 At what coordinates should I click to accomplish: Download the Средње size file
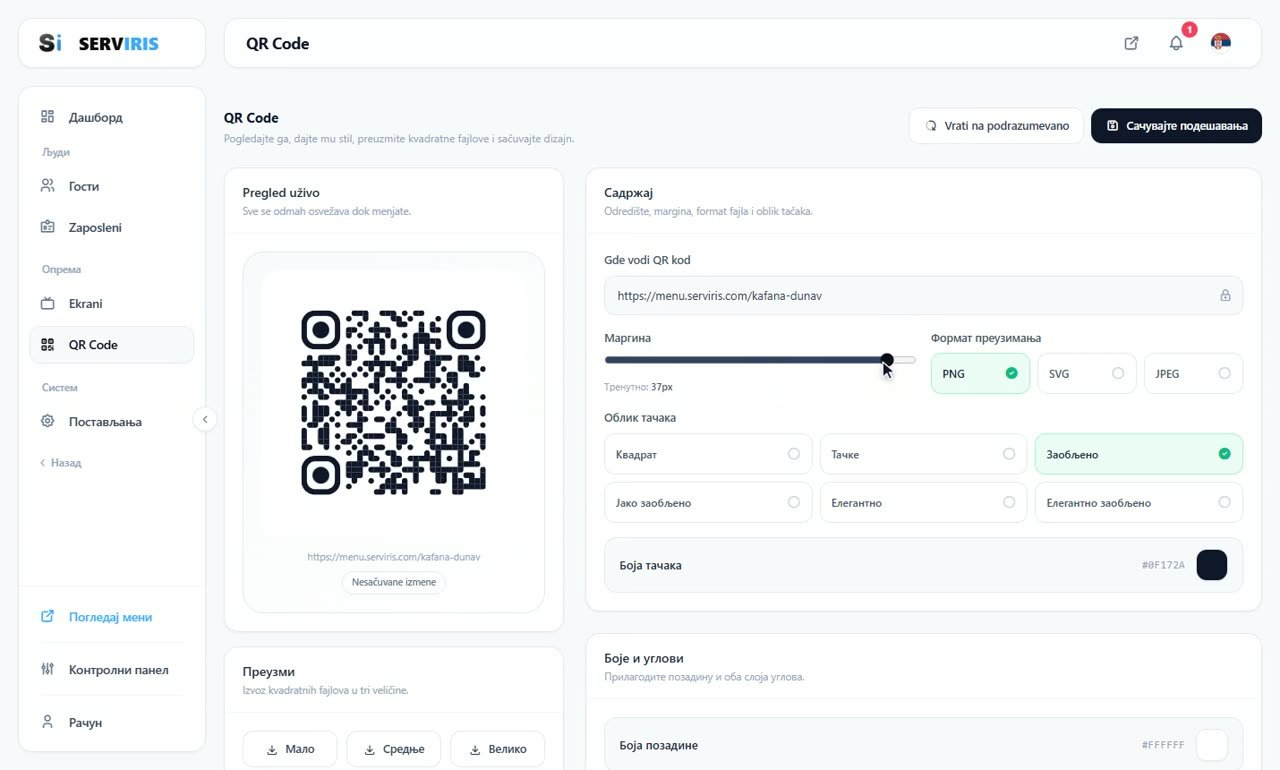[x=393, y=749]
